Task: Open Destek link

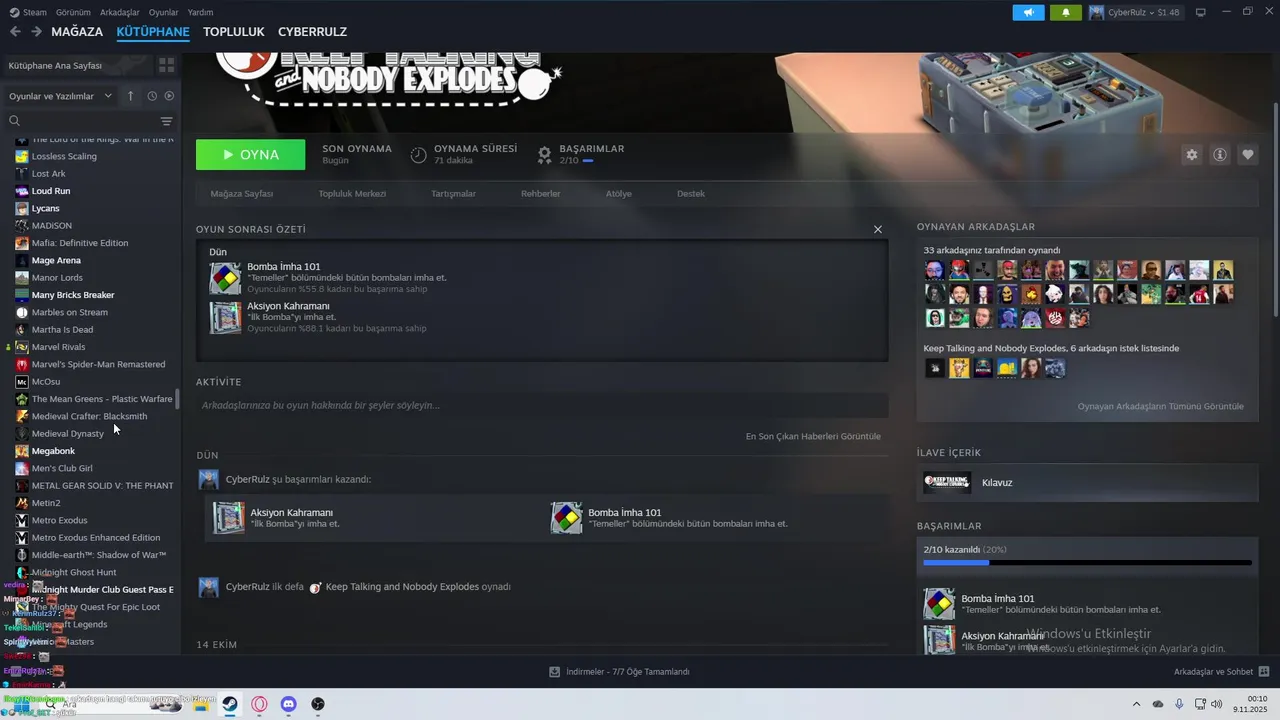Action: (691, 194)
